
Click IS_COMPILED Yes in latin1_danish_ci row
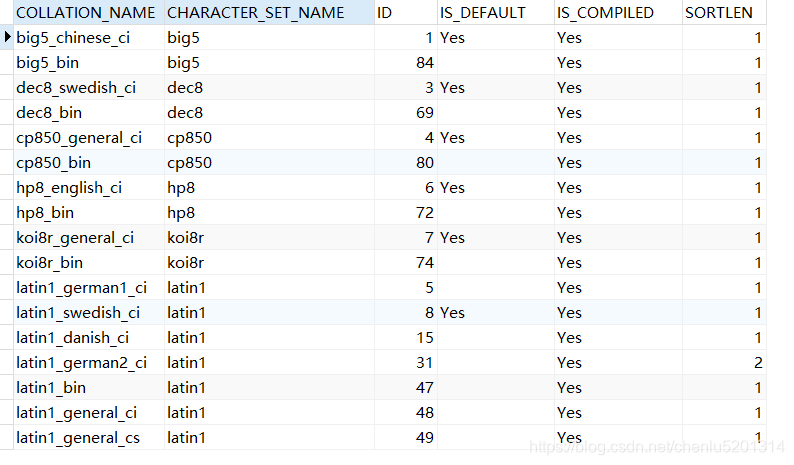[x=618, y=337]
